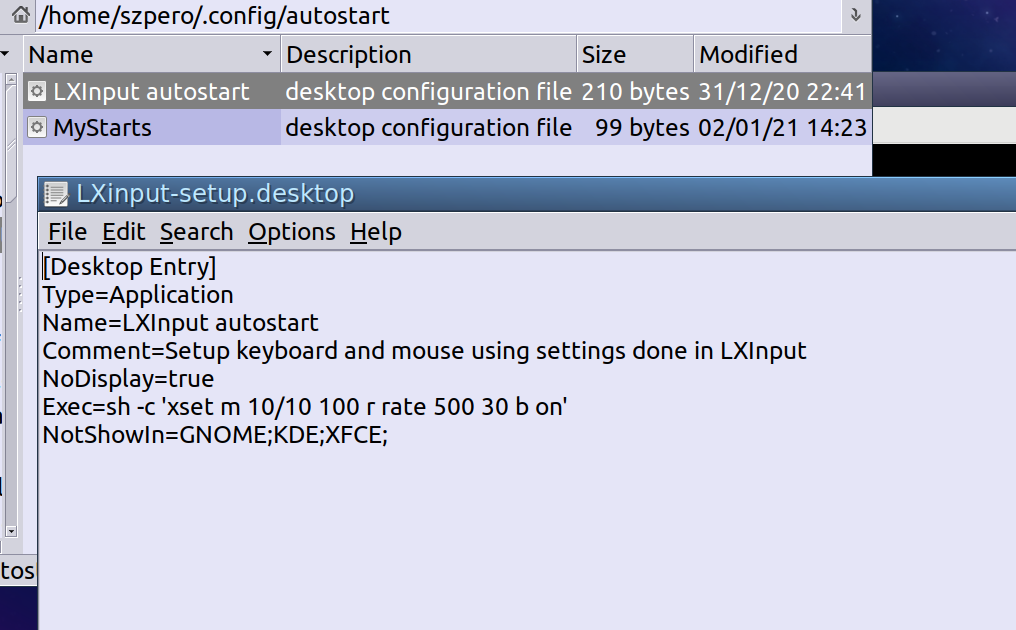
Task: Open the Help menu
Action: pyautogui.click(x=376, y=232)
